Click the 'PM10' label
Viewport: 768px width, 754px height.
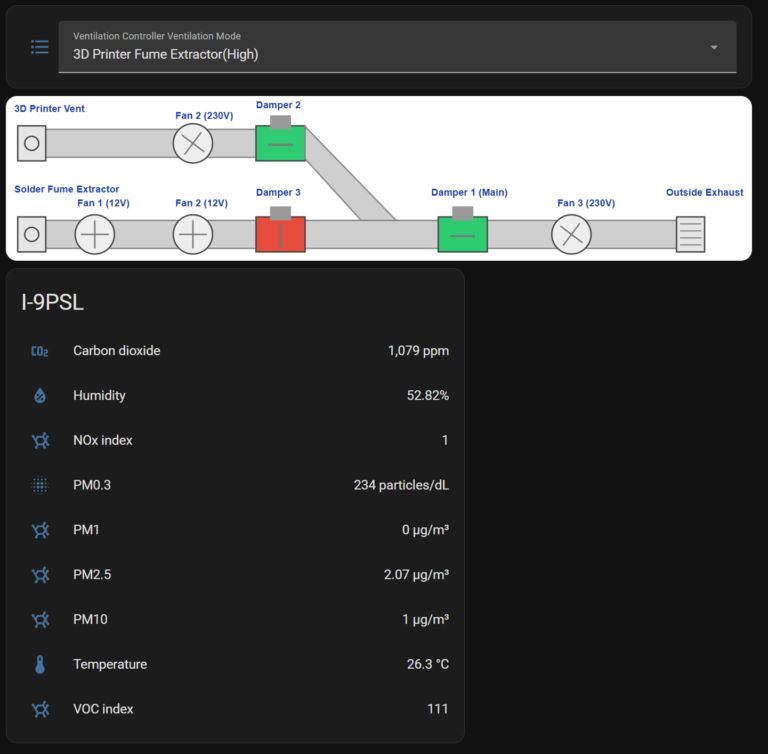pyautogui.click(x=90, y=619)
